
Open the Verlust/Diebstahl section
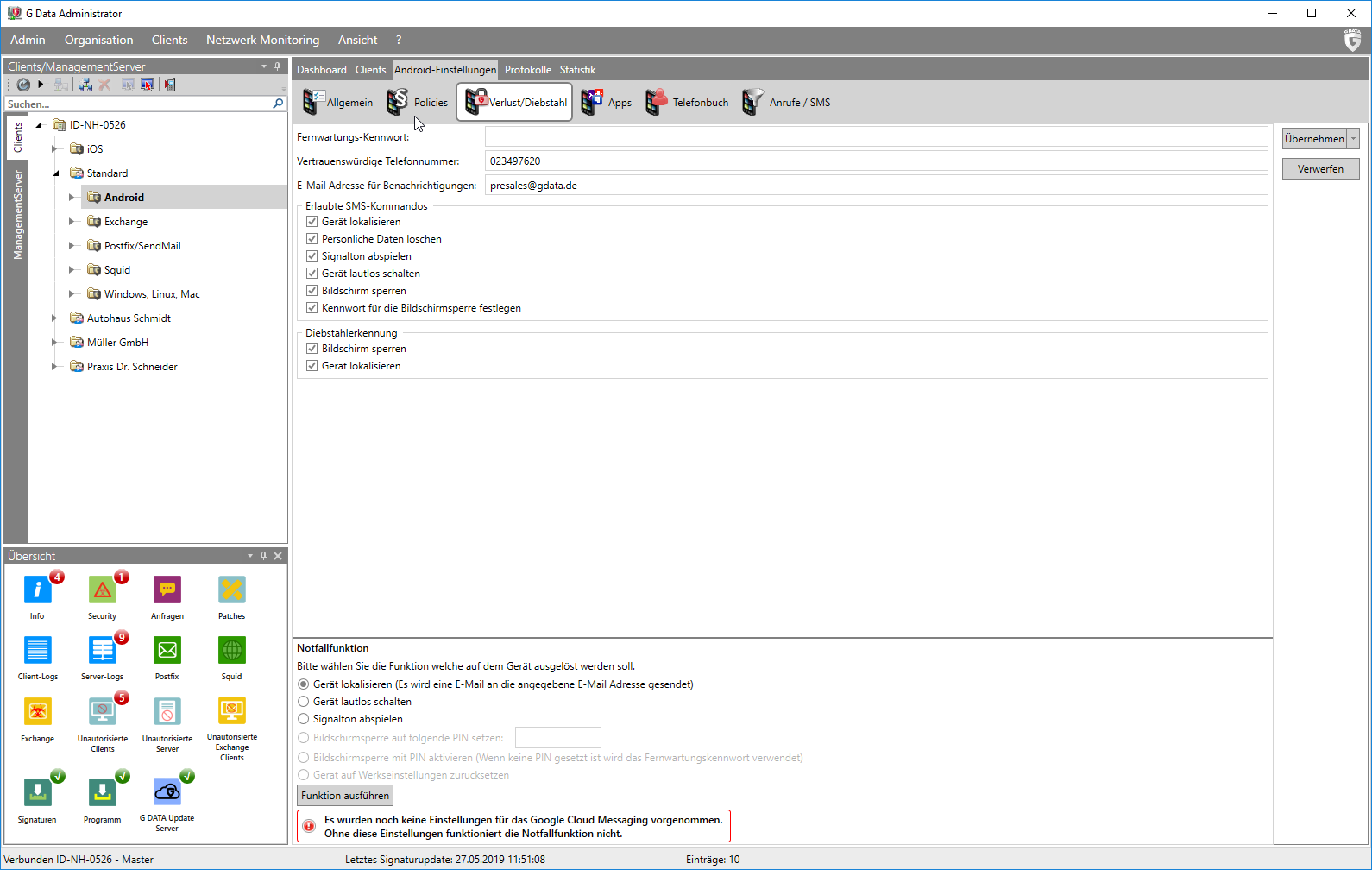click(x=514, y=102)
